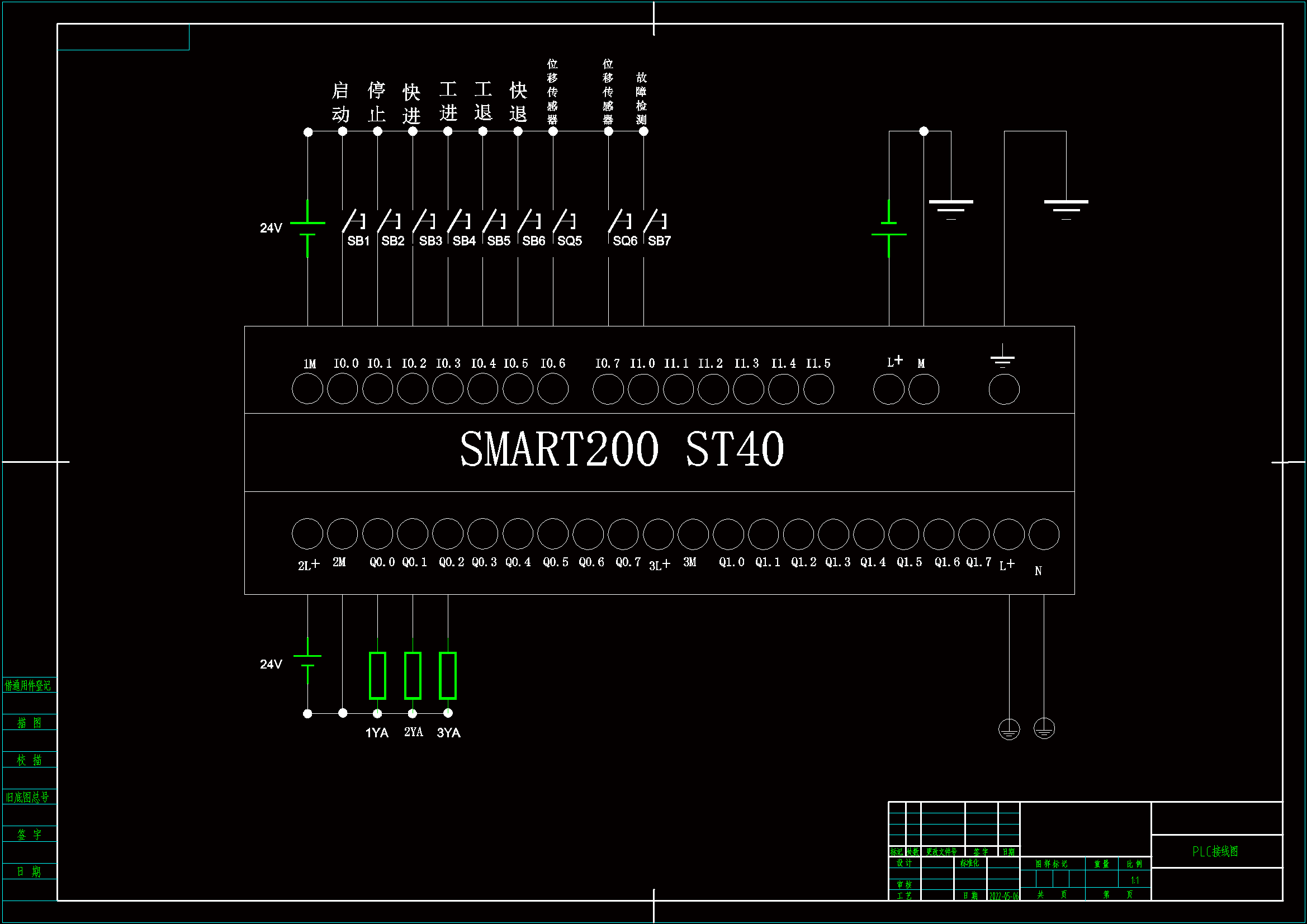
Task: Click the I0.0 input terminal circle
Action: (343, 390)
